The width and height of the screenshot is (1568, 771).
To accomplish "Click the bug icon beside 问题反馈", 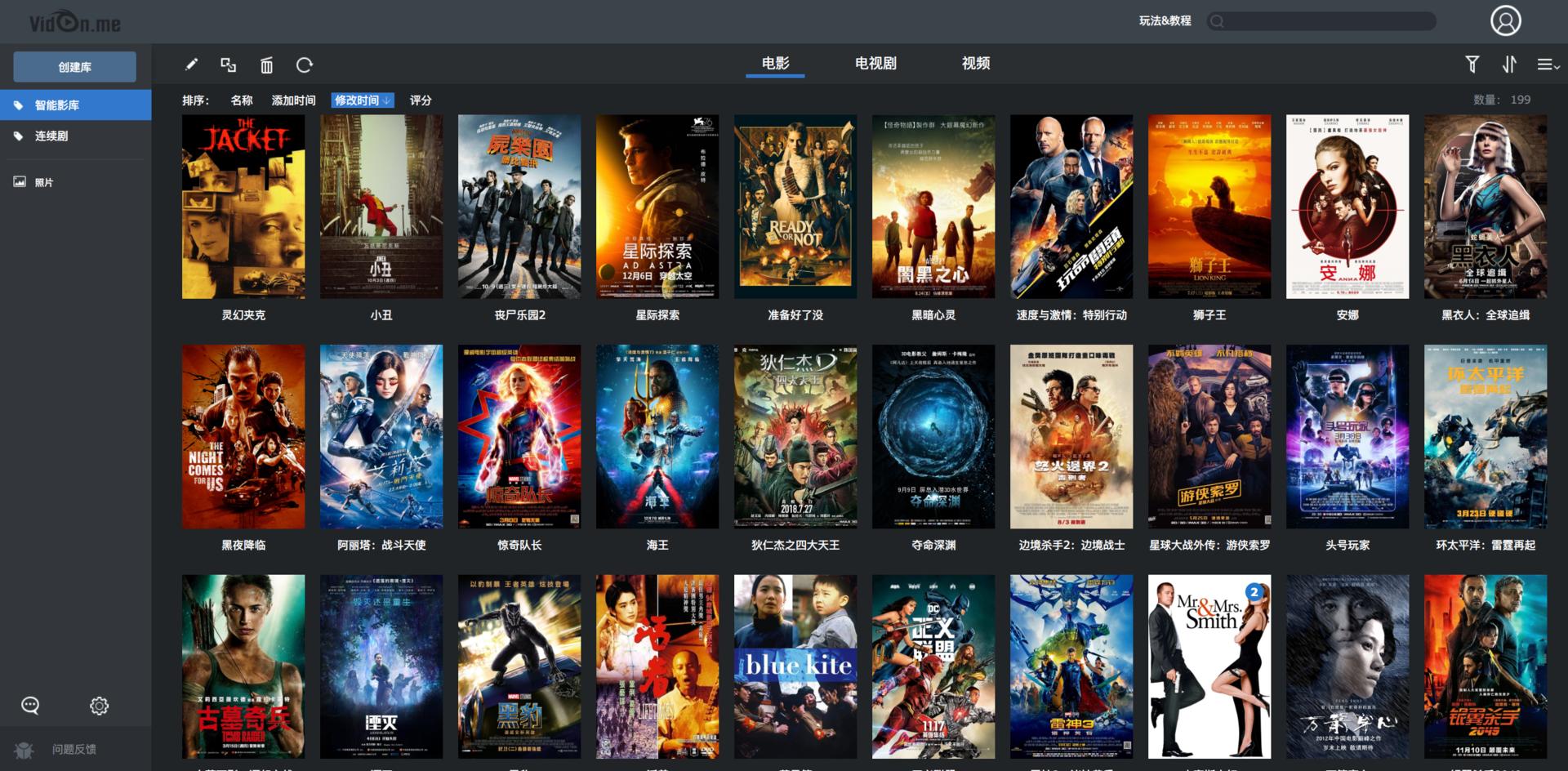I will tap(24, 750).
